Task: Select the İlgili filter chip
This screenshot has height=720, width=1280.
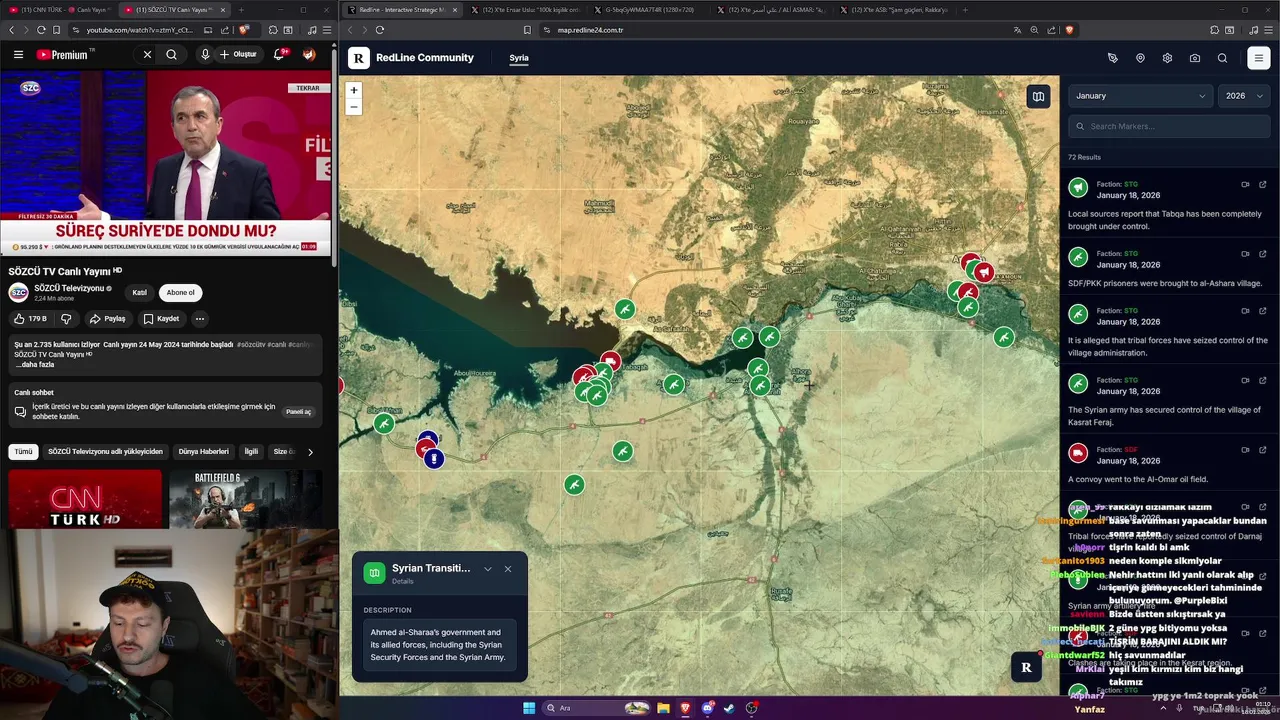Action: tap(251, 451)
